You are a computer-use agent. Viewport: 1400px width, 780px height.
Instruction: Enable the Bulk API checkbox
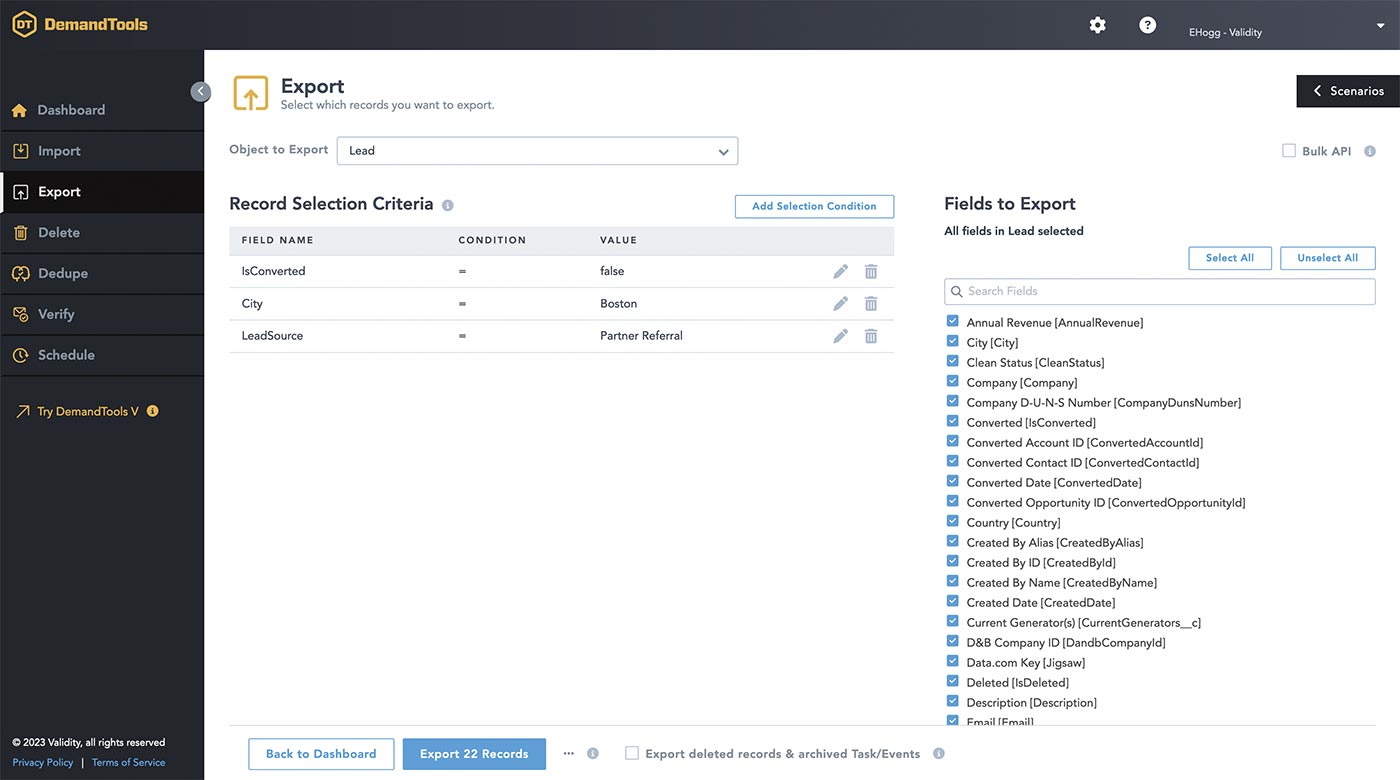(x=1289, y=151)
